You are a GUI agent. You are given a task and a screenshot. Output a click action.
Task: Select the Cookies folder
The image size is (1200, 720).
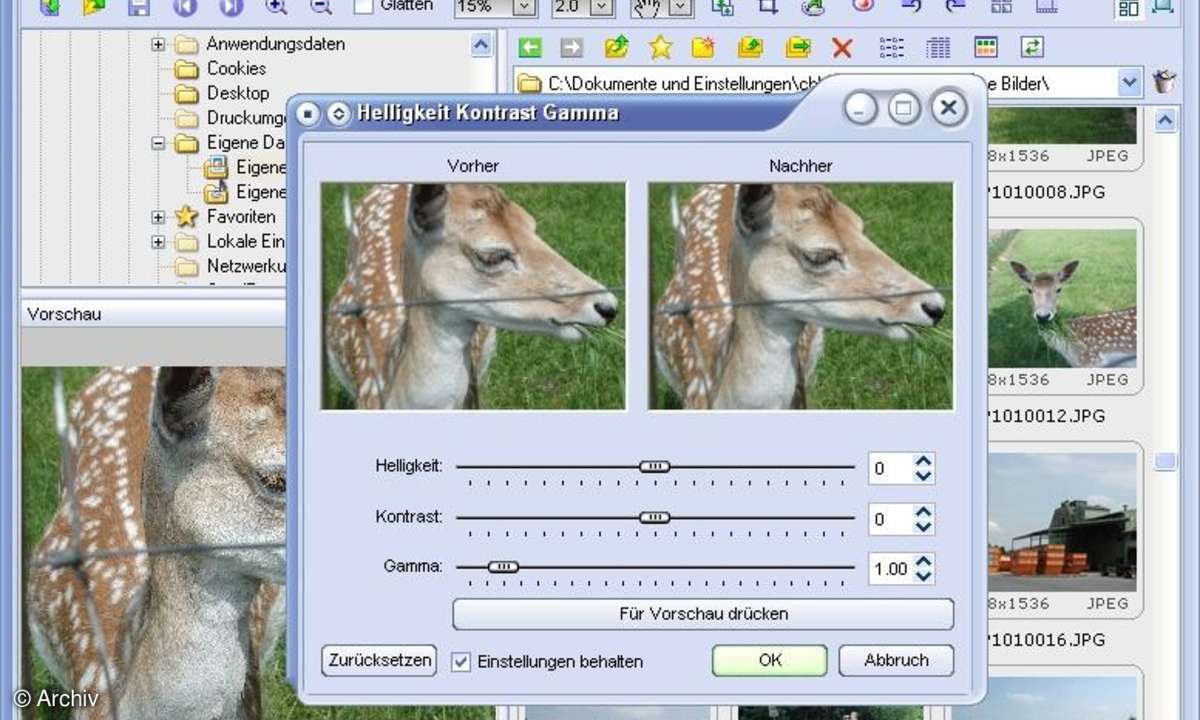click(x=236, y=68)
